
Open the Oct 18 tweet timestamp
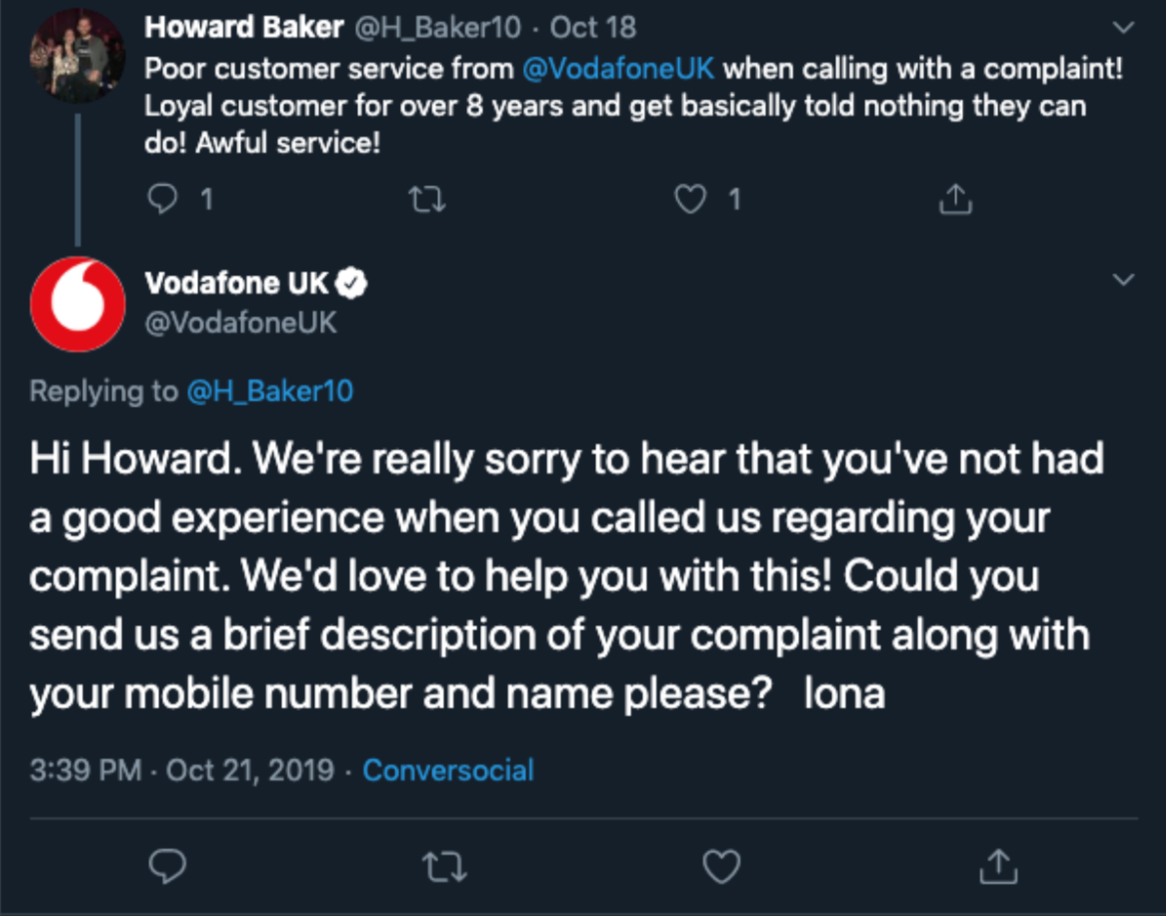tap(593, 28)
